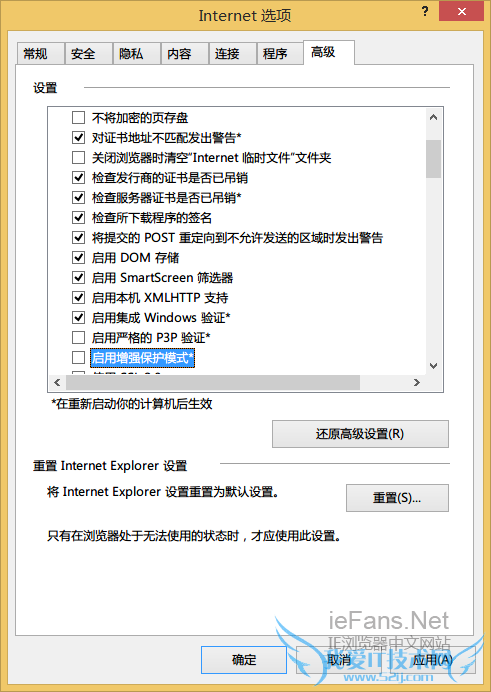Click the help question mark icon
This screenshot has width=491, height=692.
(x=425, y=11)
